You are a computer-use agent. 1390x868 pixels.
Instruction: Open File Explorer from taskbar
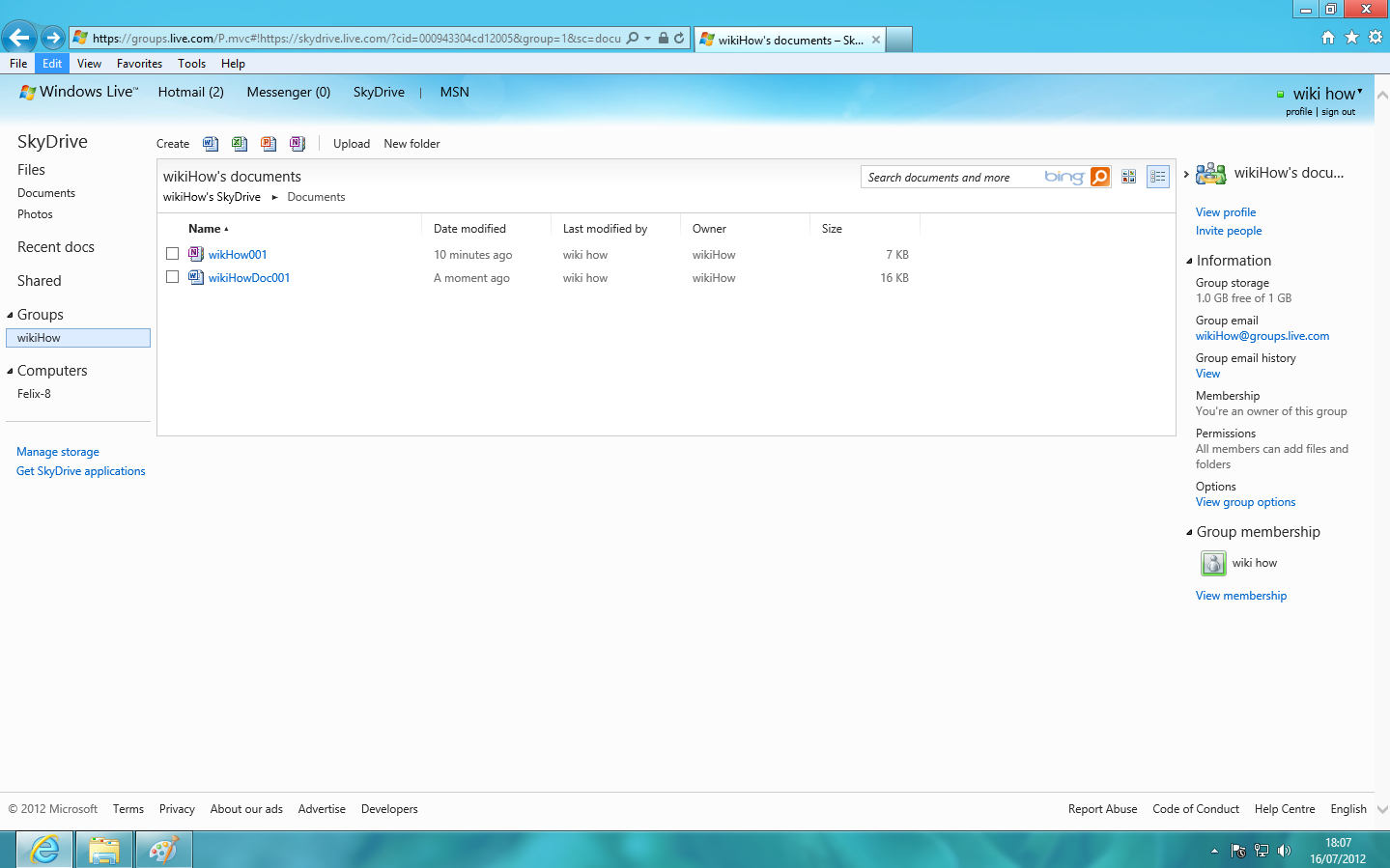[103, 850]
